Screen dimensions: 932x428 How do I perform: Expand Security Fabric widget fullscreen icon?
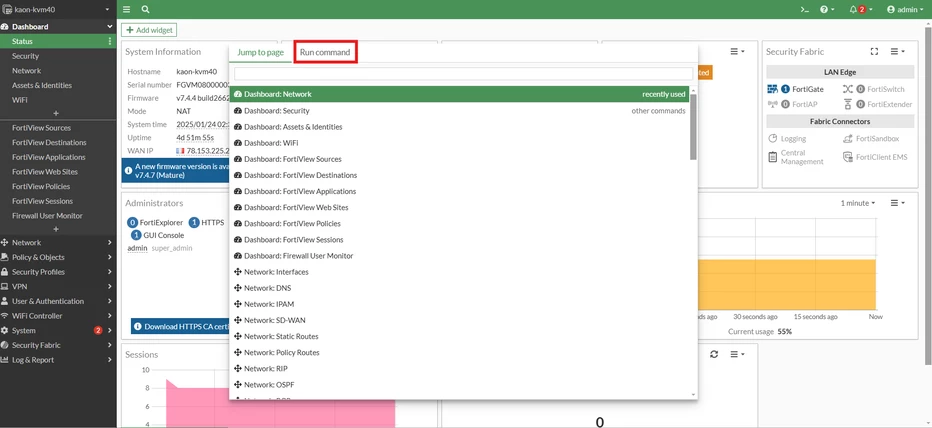tap(874, 52)
